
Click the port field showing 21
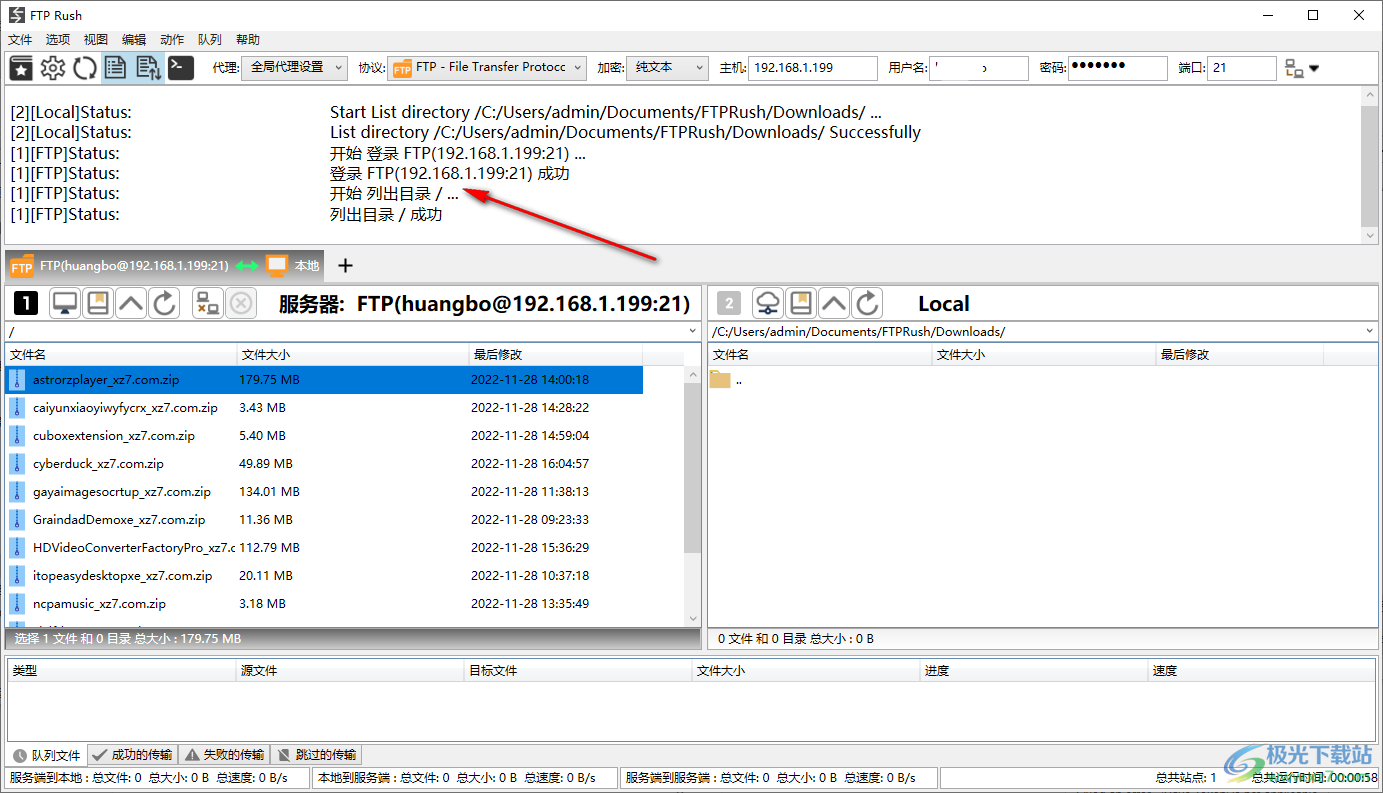[x=1241, y=68]
